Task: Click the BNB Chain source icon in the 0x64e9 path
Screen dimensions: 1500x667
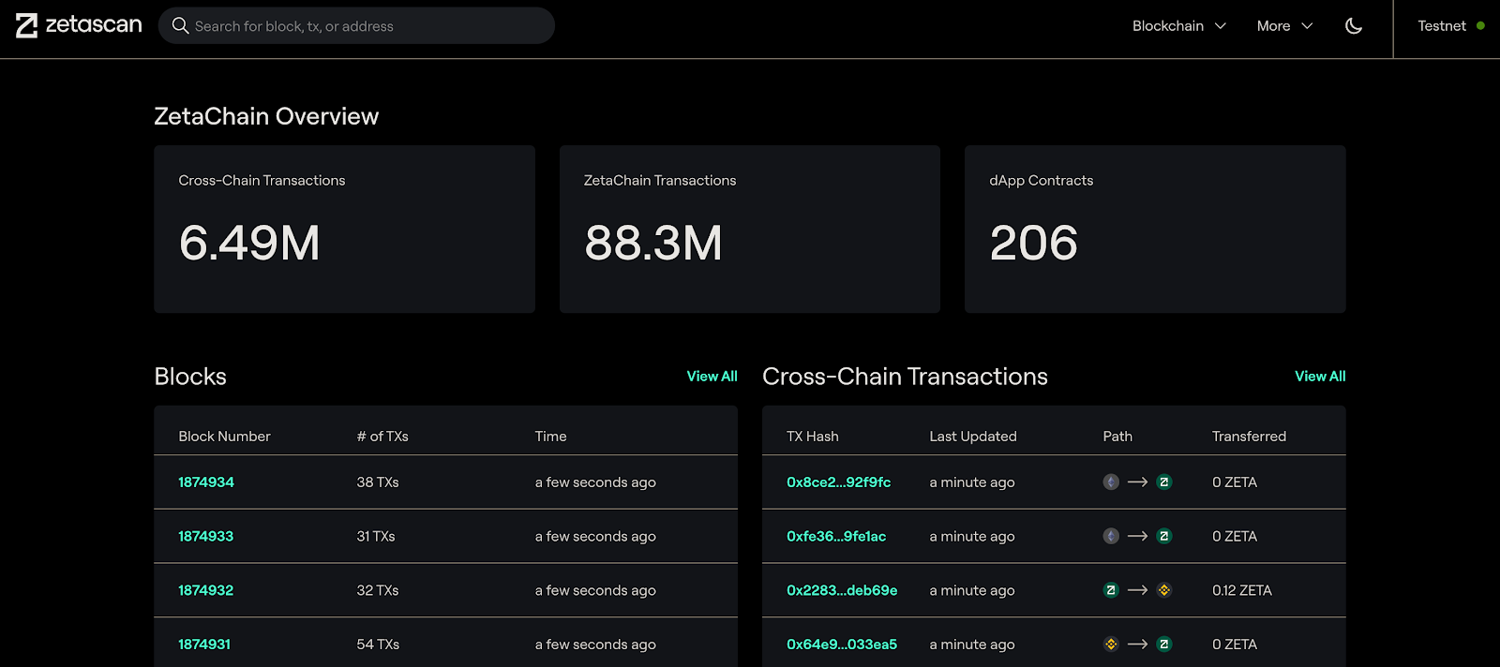Action: pyautogui.click(x=1111, y=644)
